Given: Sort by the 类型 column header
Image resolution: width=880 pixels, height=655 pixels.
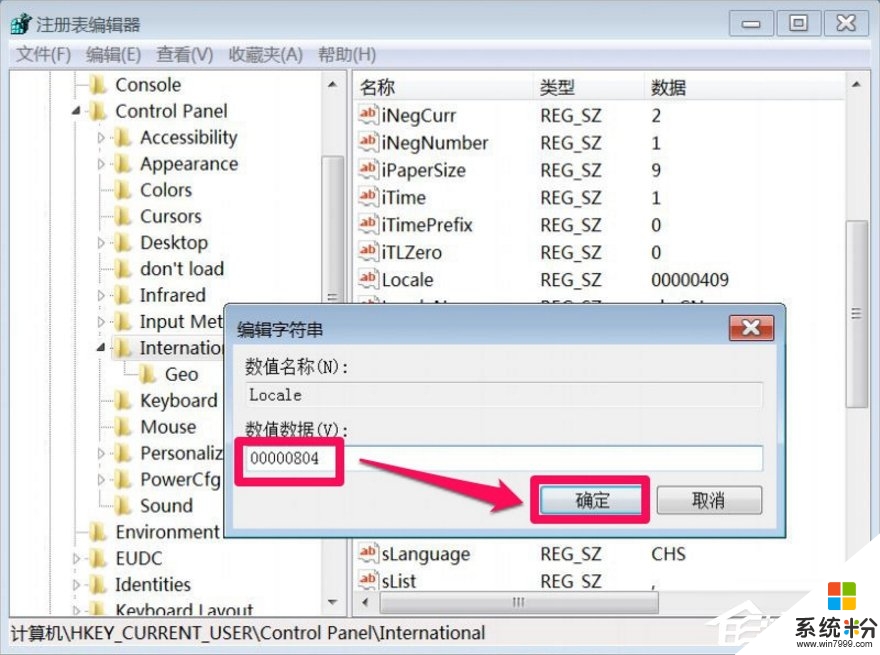Looking at the screenshot, I should tap(589, 88).
